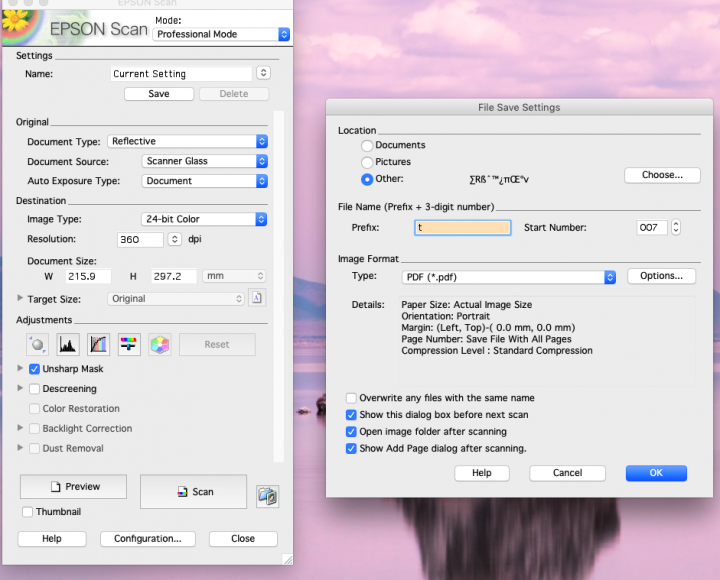Expand the Dust Removal options triangle
Screen dimensions: 720x580
pos(20,447)
